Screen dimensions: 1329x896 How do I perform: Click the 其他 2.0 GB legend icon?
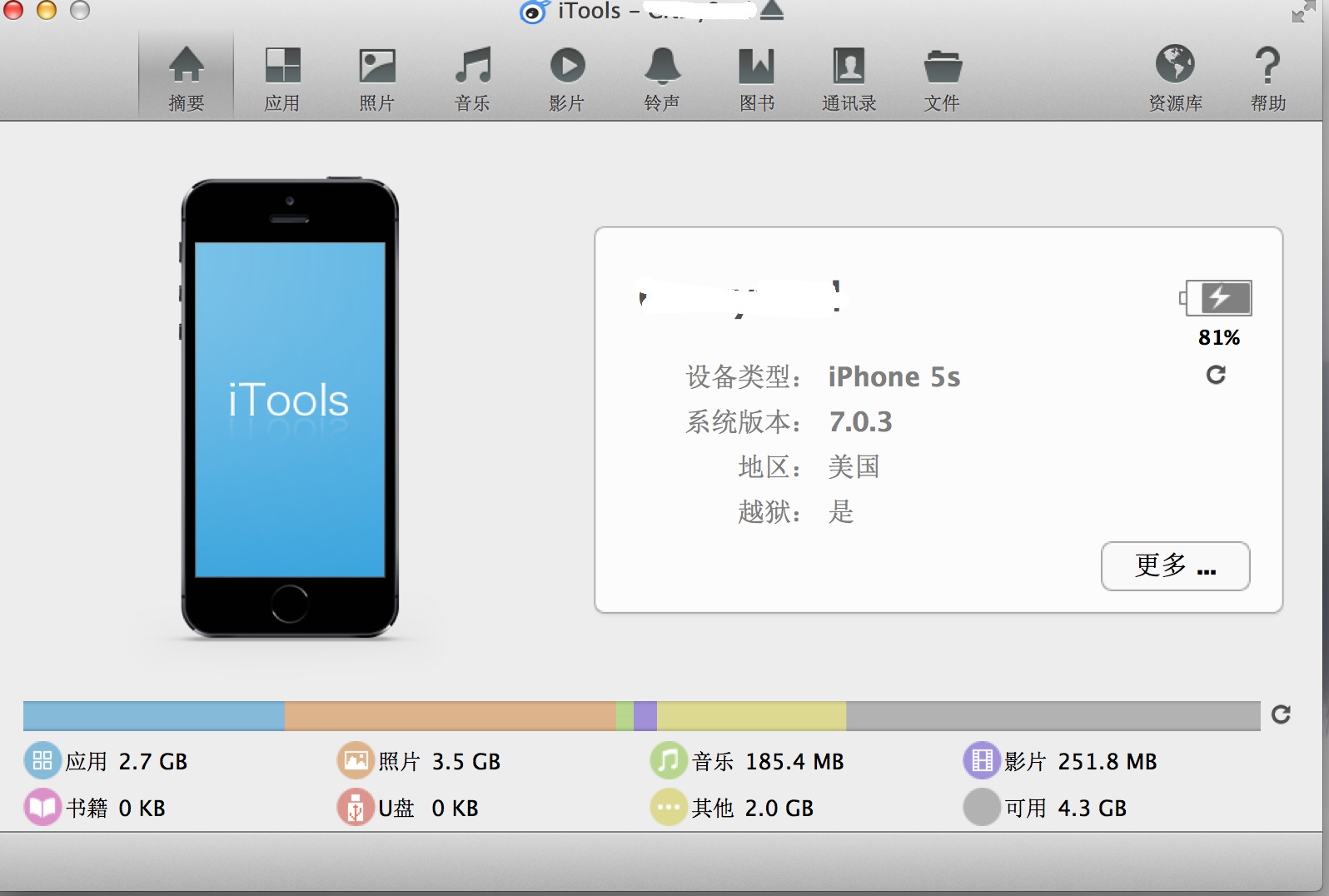669,807
